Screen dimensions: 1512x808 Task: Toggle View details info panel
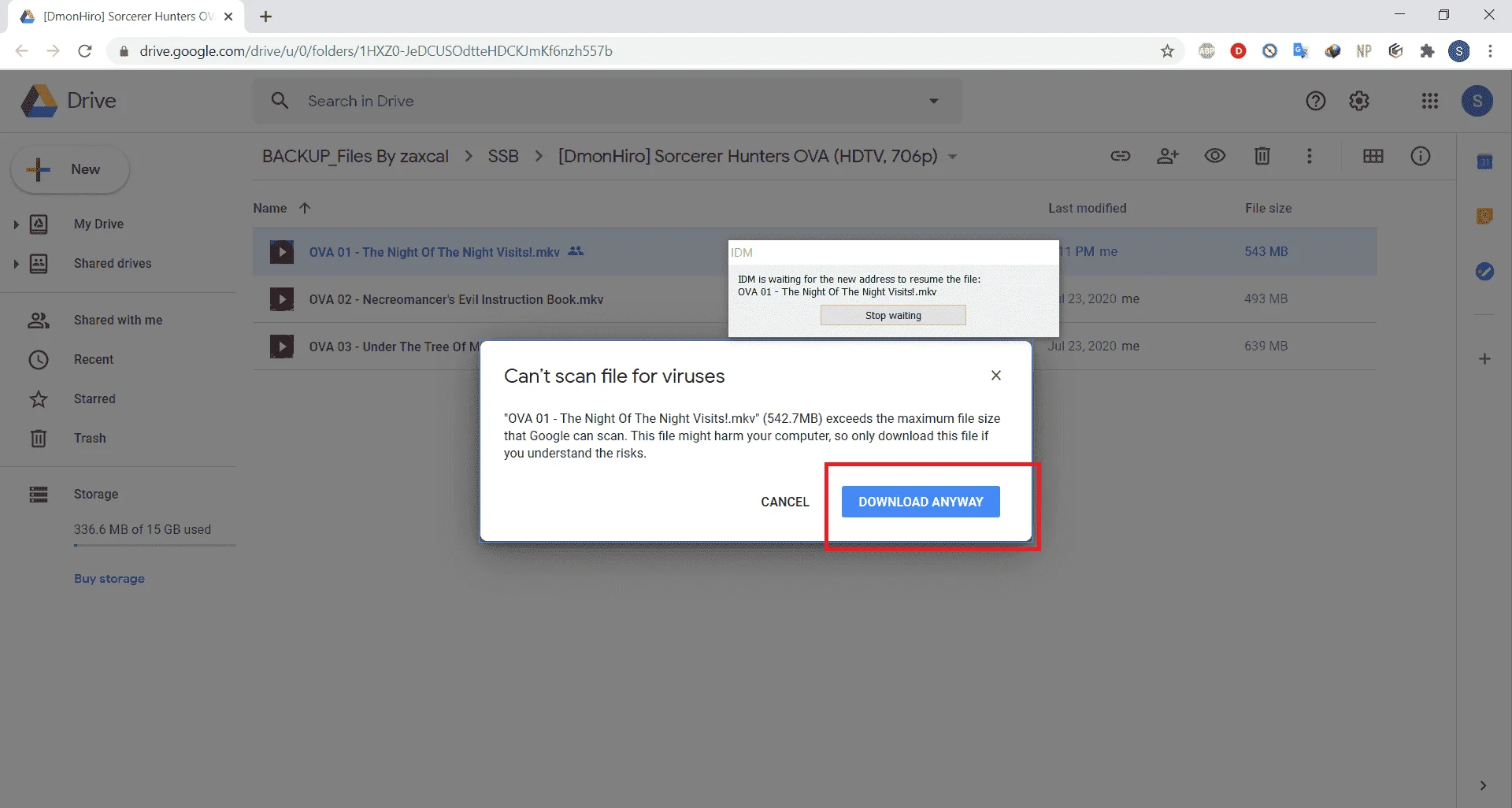pyautogui.click(x=1421, y=156)
